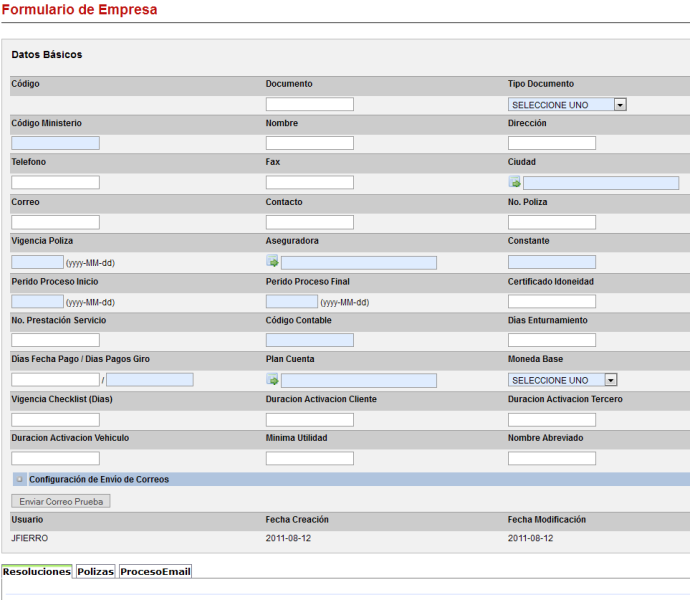Click the Correo input field
The width and height of the screenshot is (690, 600).
[55, 222]
